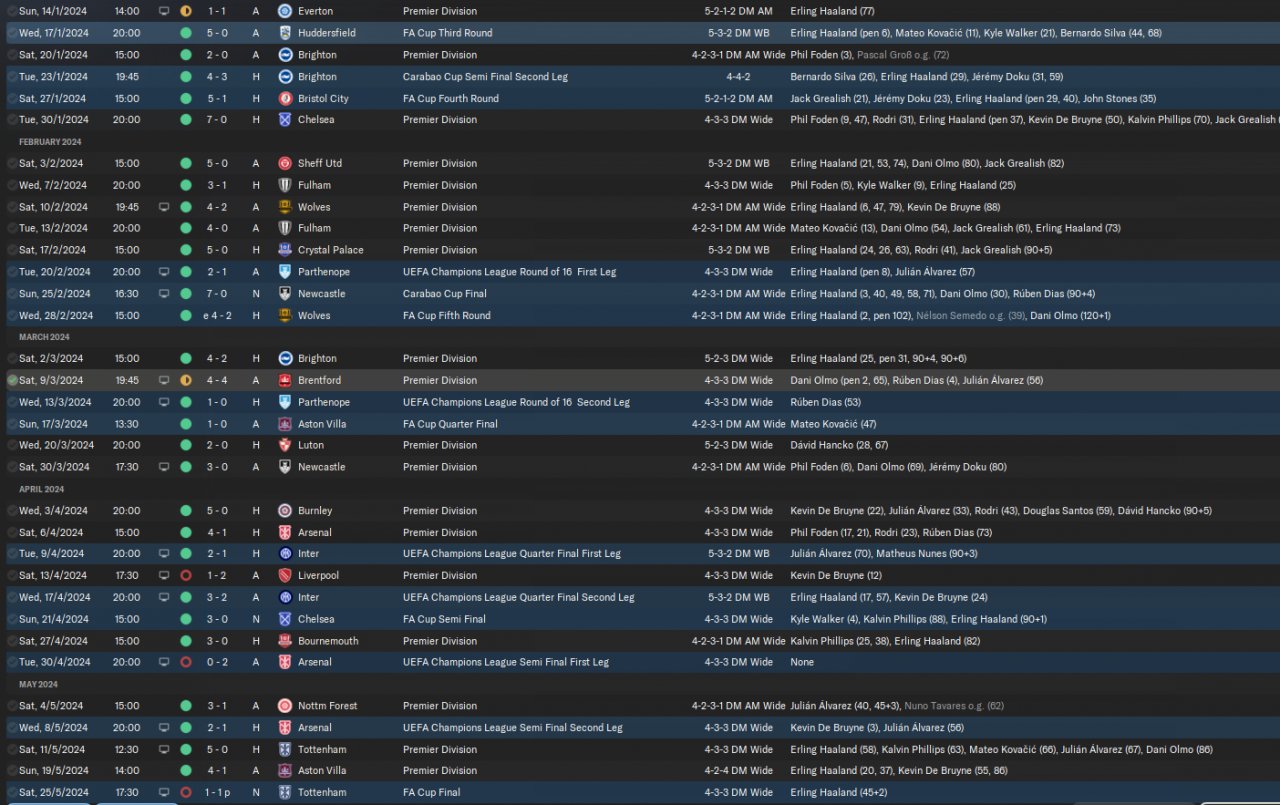The image size is (1280, 805).
Task: Click the Everton club badge
Action: click(x=285, y=11)
